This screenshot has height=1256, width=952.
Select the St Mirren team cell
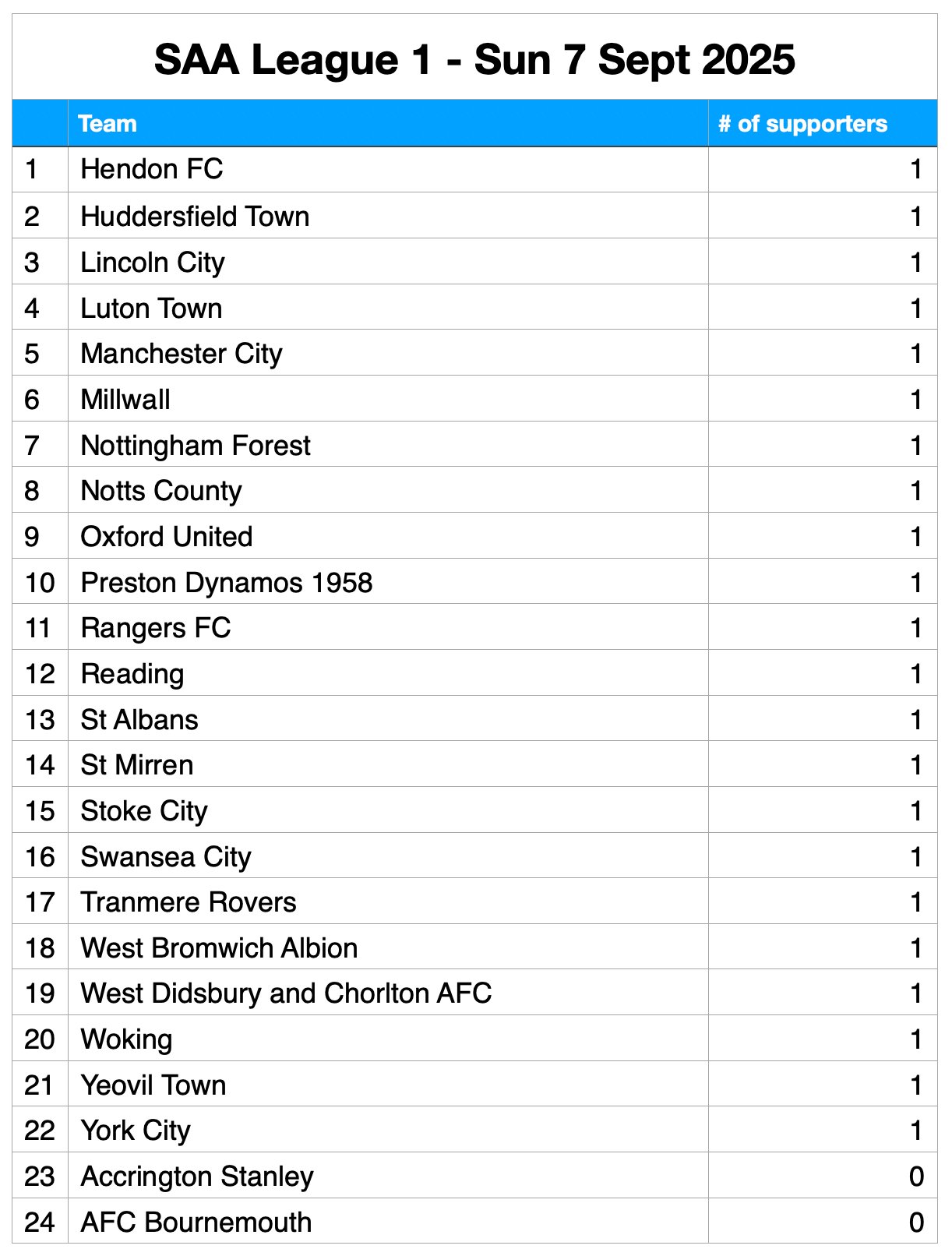pos(137,765)
